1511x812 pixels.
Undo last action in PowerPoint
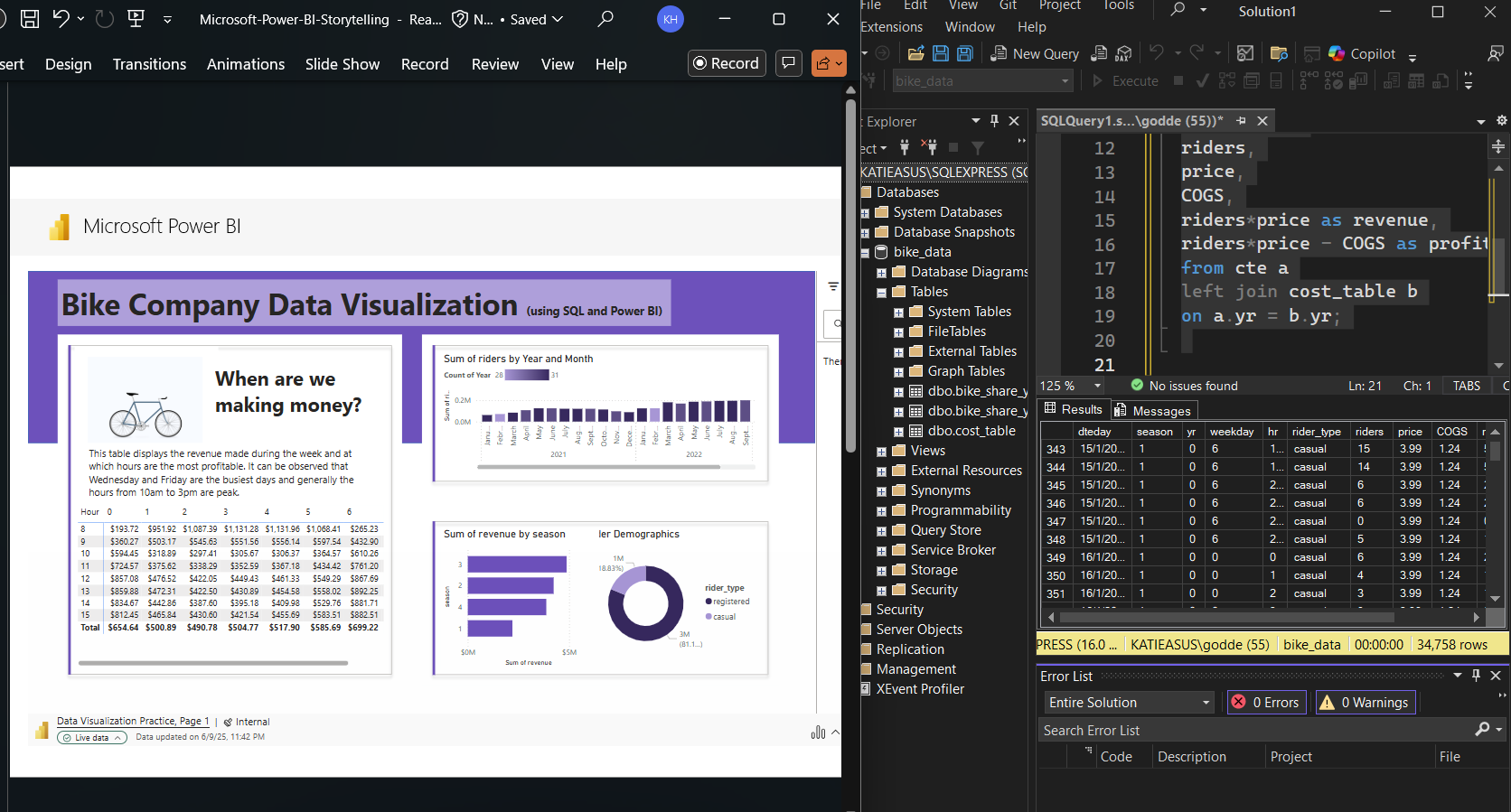click(61, 18)
